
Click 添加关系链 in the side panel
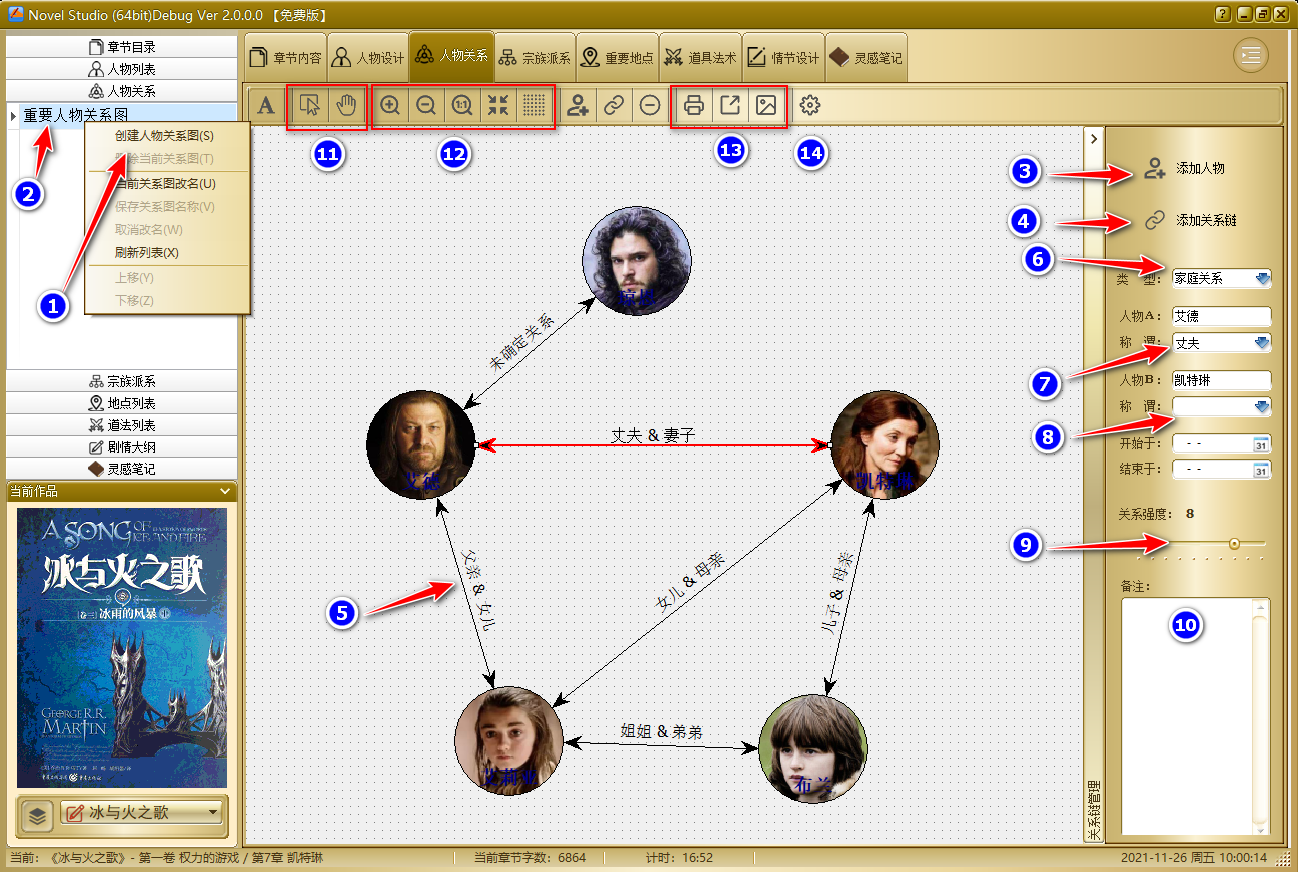(1190, 219)
